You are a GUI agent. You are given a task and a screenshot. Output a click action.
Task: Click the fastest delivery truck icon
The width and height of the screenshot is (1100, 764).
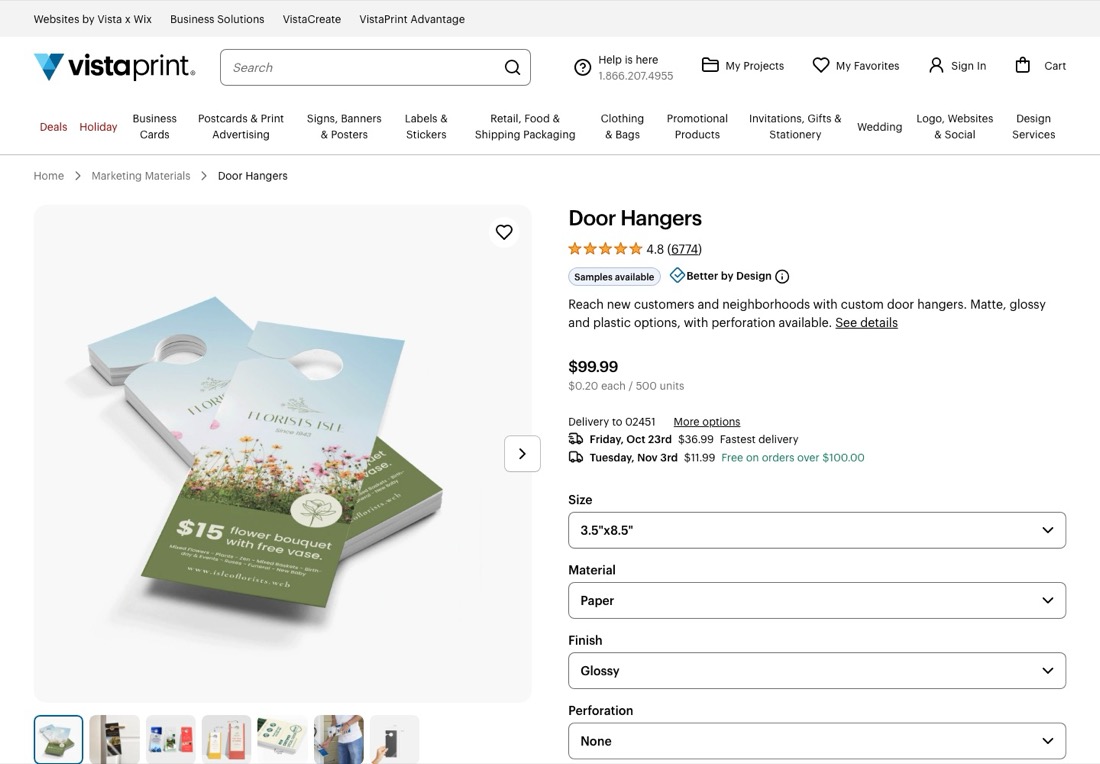(575, 439)
